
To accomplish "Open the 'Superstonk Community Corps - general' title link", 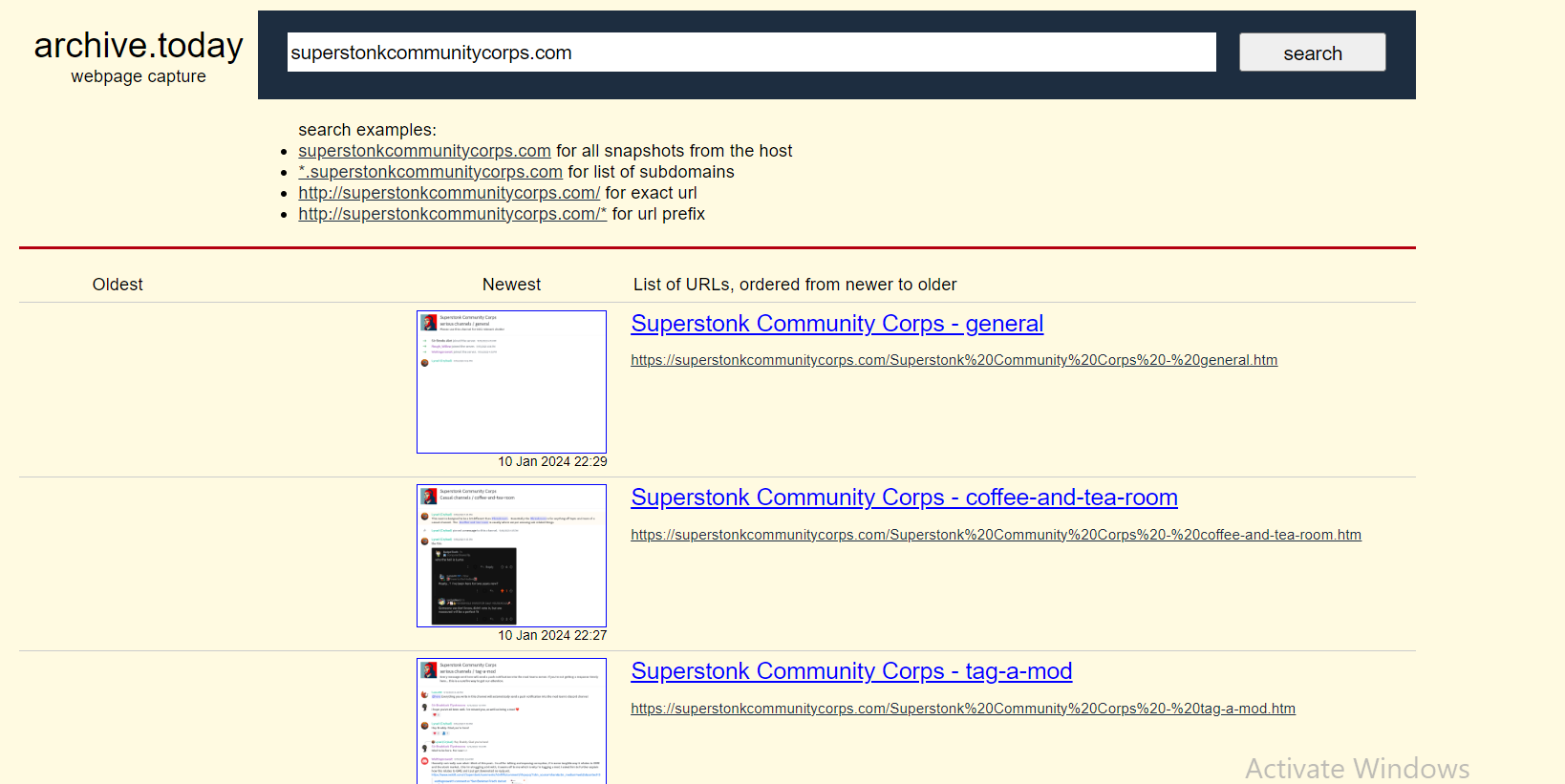I will pyautogui.click(x=837, y=324).
